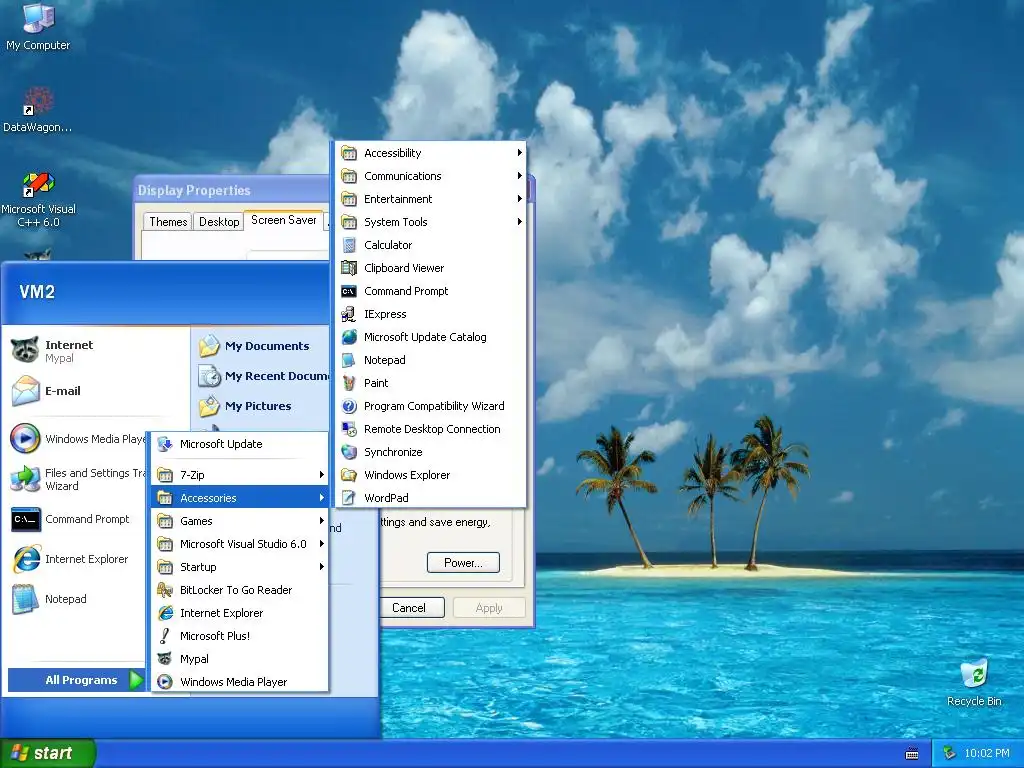Open E-mail from the Start menu
Viewport: 1024px width, 768px height.
coord(96,391)
